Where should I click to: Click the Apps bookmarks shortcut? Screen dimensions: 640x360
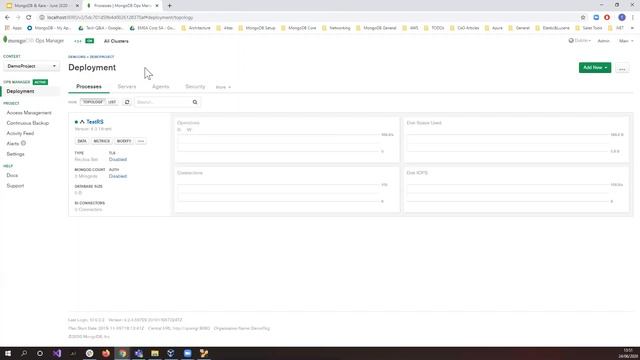click(13, 28)
